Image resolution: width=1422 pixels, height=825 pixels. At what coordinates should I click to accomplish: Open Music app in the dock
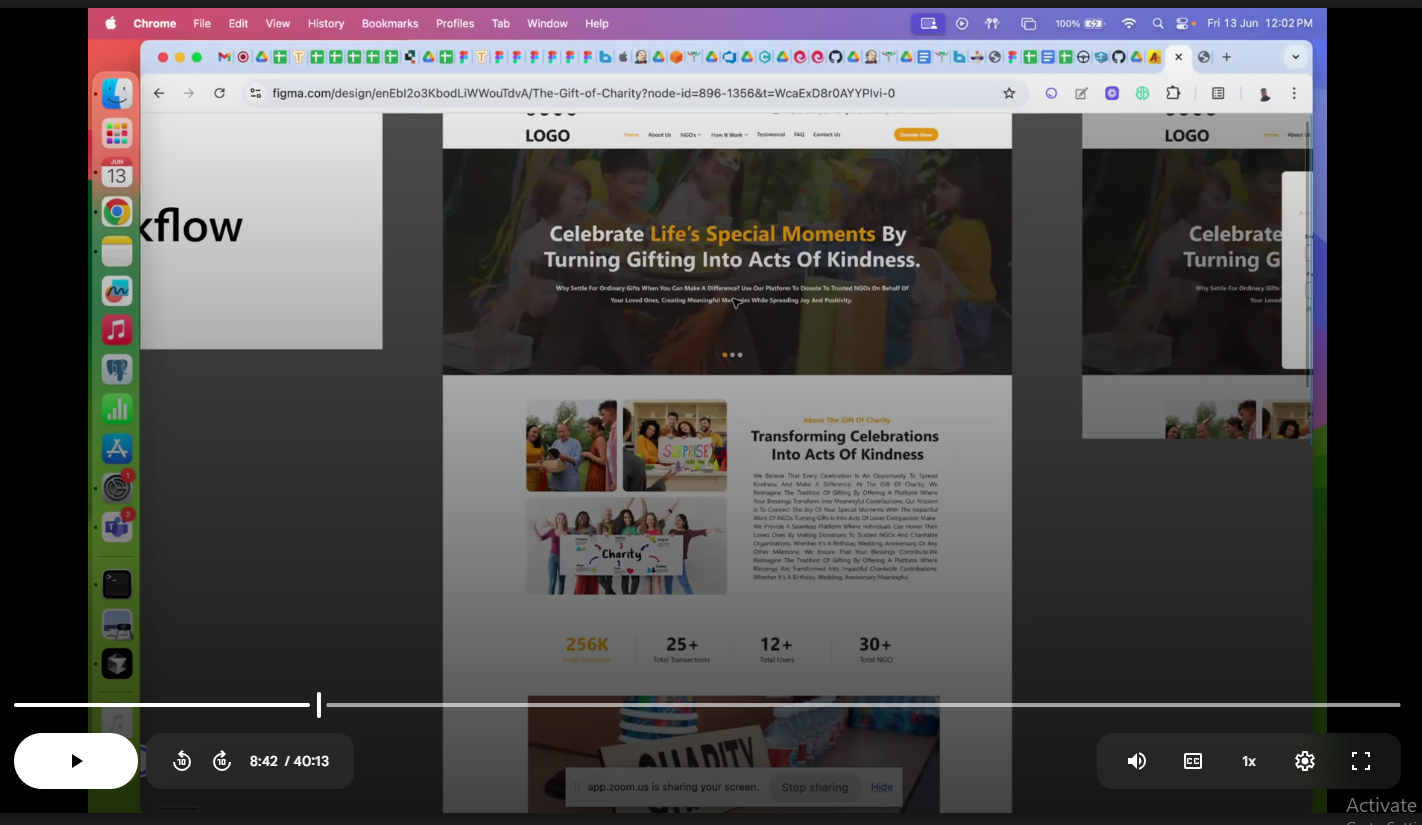(x=117, y=330)
